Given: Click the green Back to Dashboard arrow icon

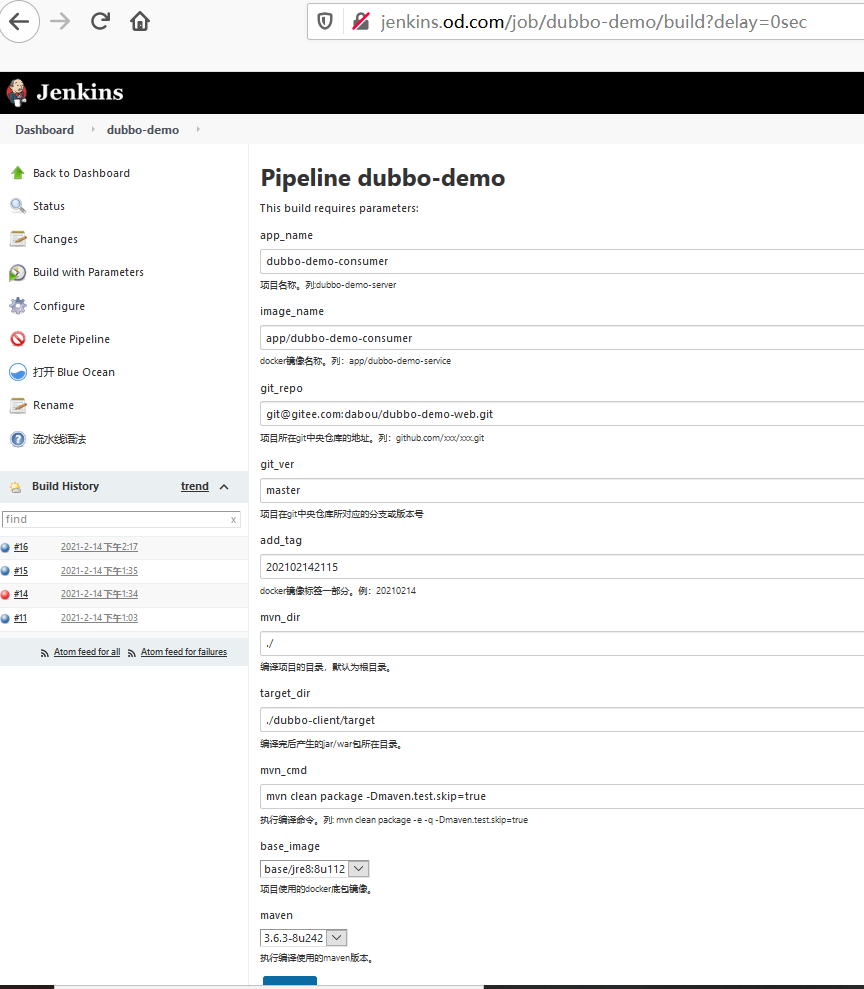Looking at the screenshot, I should [18, 173].
